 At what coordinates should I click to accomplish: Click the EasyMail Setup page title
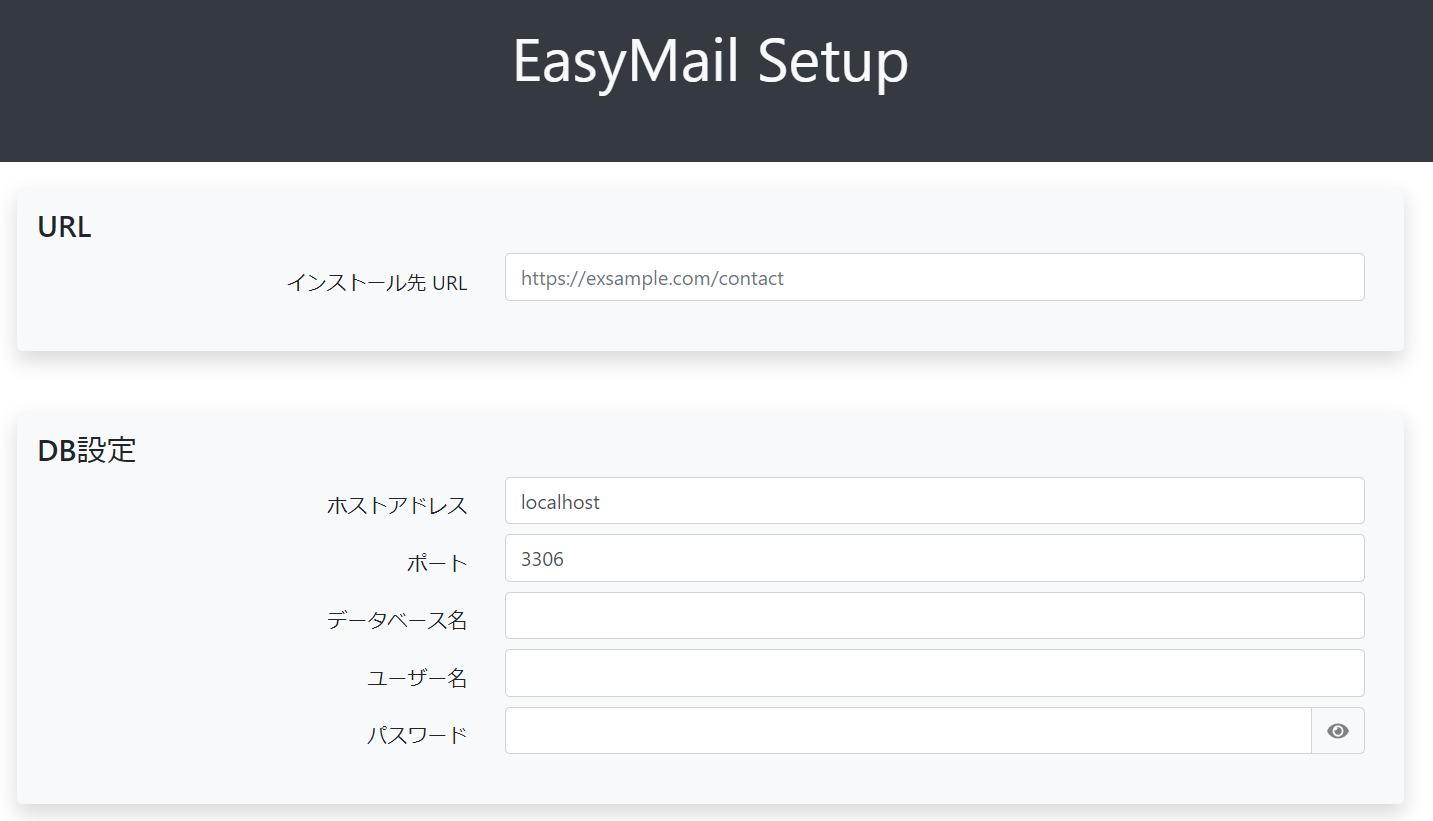(710, 62)
